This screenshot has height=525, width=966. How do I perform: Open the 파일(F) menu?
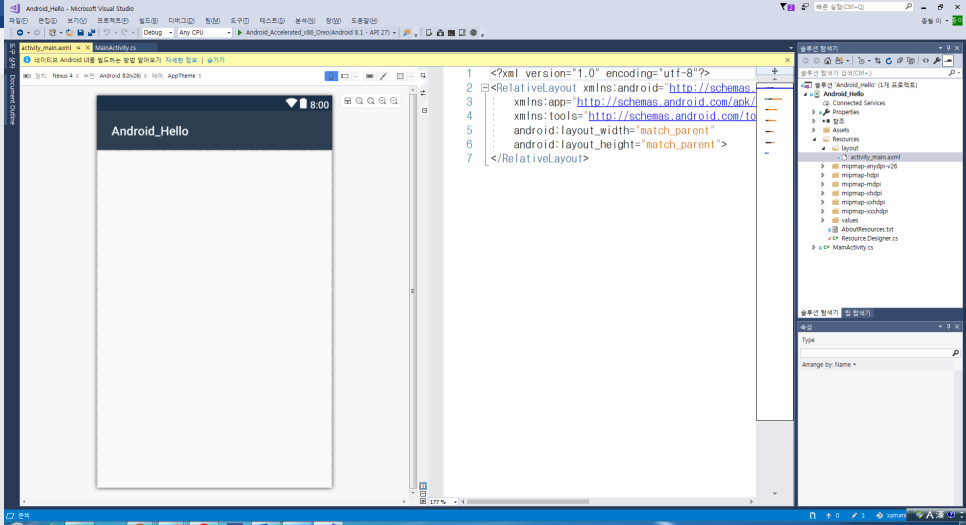18,20
